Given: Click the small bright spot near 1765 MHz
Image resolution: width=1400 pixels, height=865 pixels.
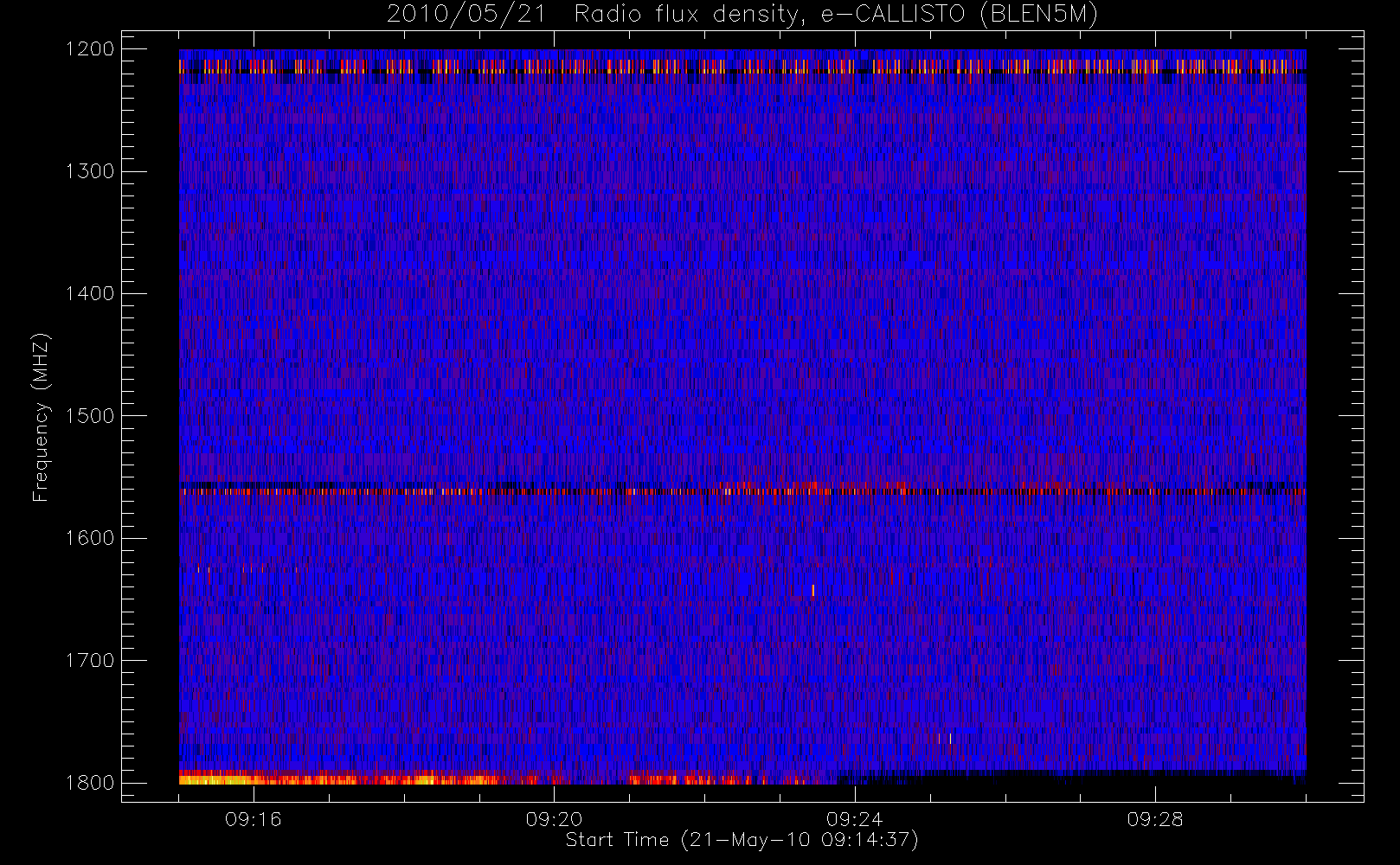Looking at the screenshot, I should [950, 738].
